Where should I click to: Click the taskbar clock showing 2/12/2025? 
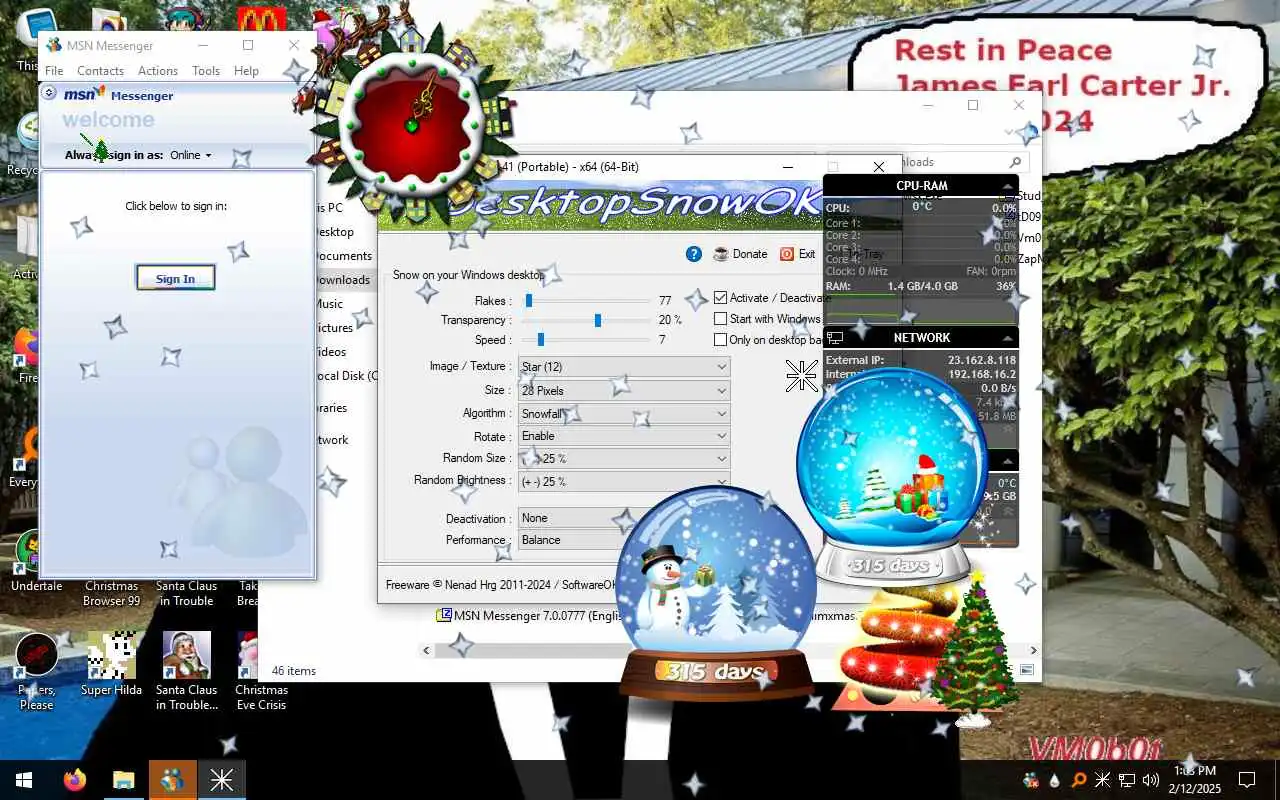(x=1196, y=780)
